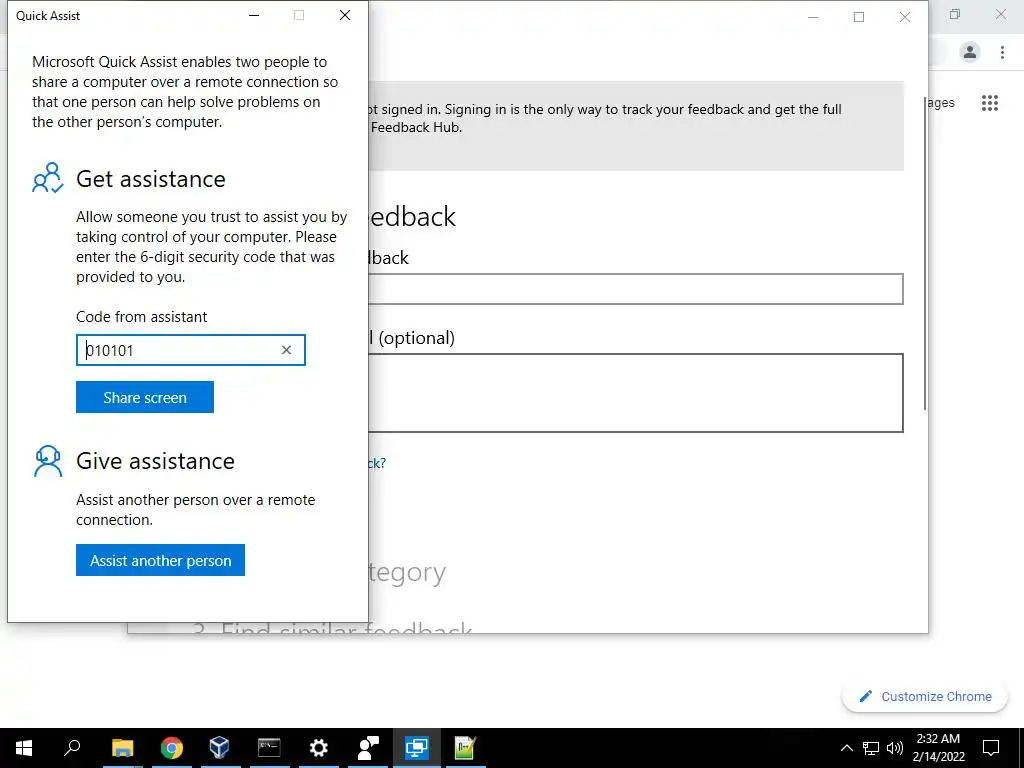Image resolution: width=1024 pixels, height=768 pixels.
Task: Click the Give assistance heading
Action: click(x=155, y=461)
